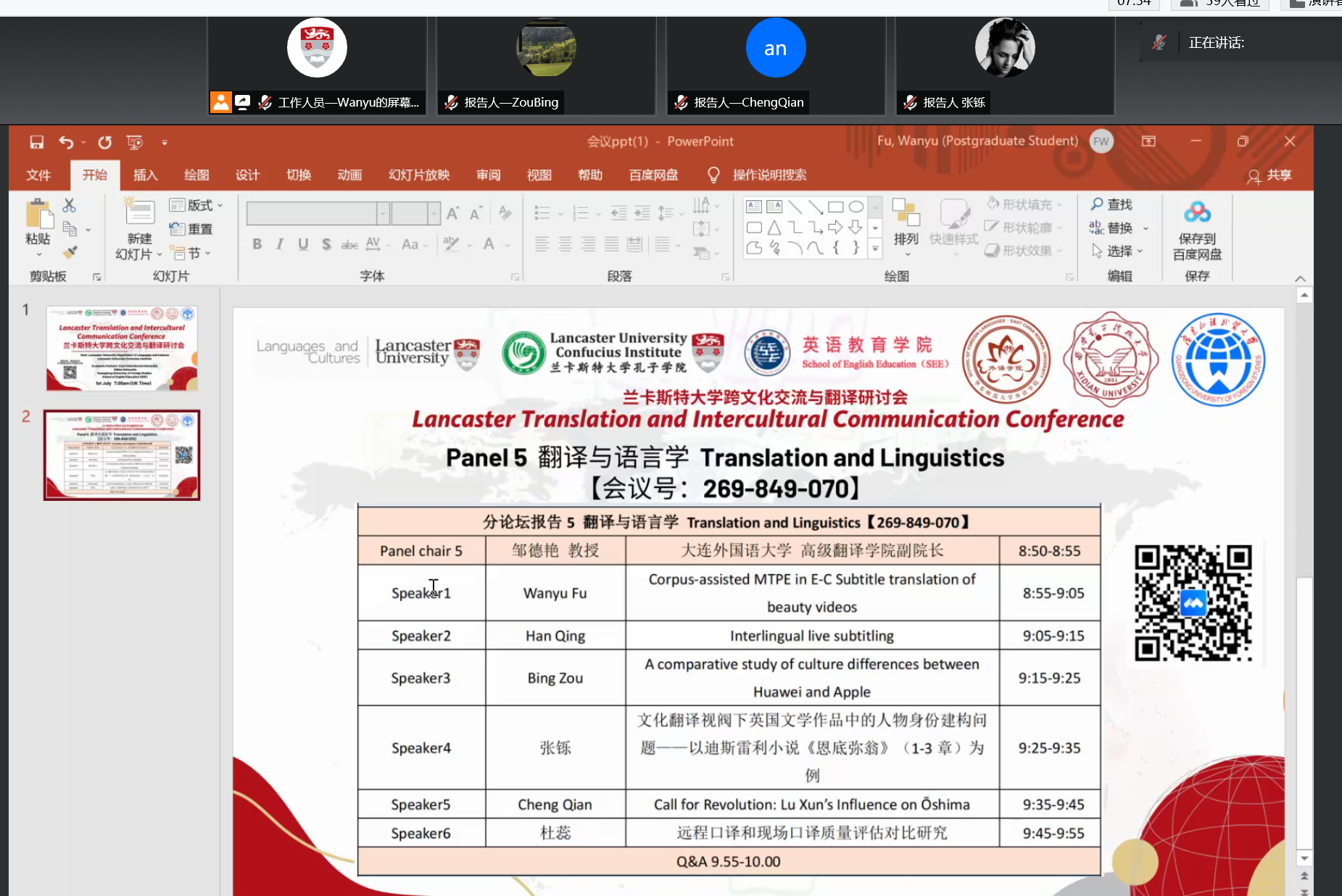
Task: Select slide 1 thumbnail
Action: point(122,349)
